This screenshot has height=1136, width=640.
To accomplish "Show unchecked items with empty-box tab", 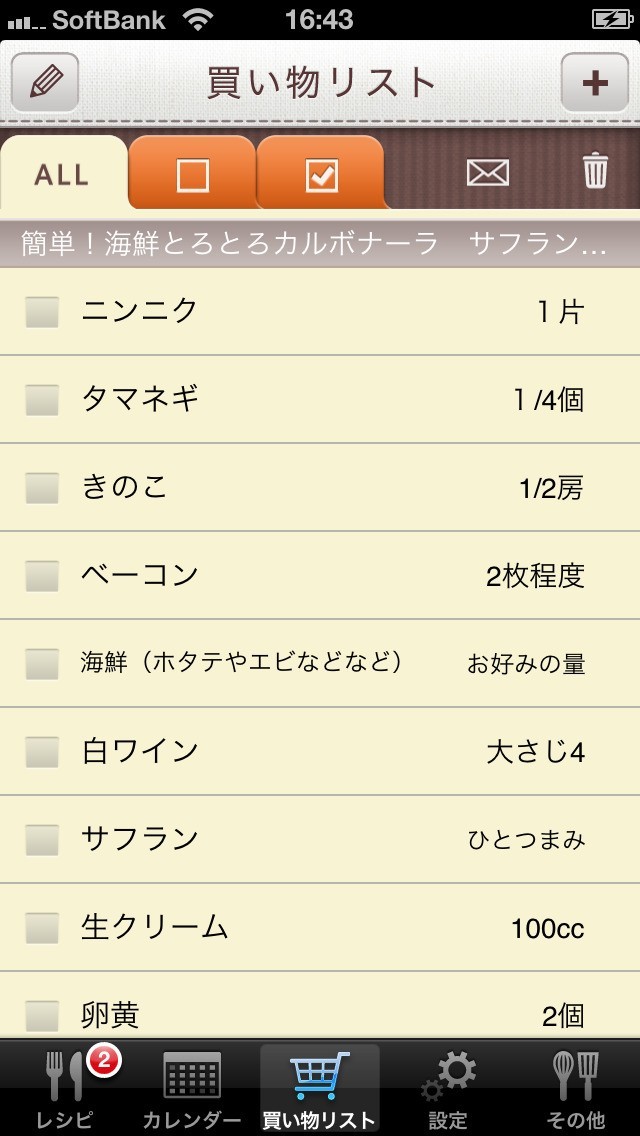I will (192, 175).
